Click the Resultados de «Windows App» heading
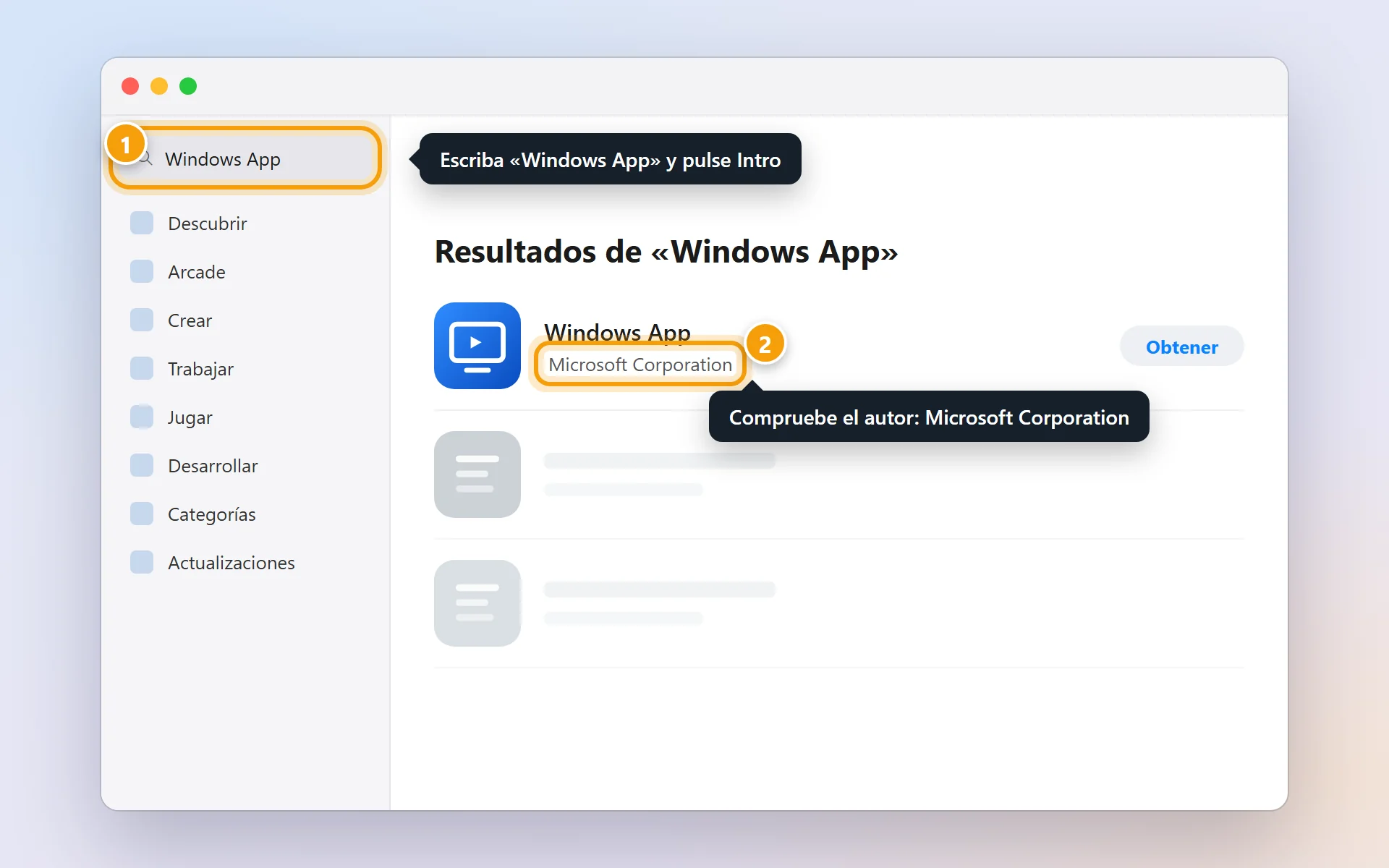 point(666,252)
